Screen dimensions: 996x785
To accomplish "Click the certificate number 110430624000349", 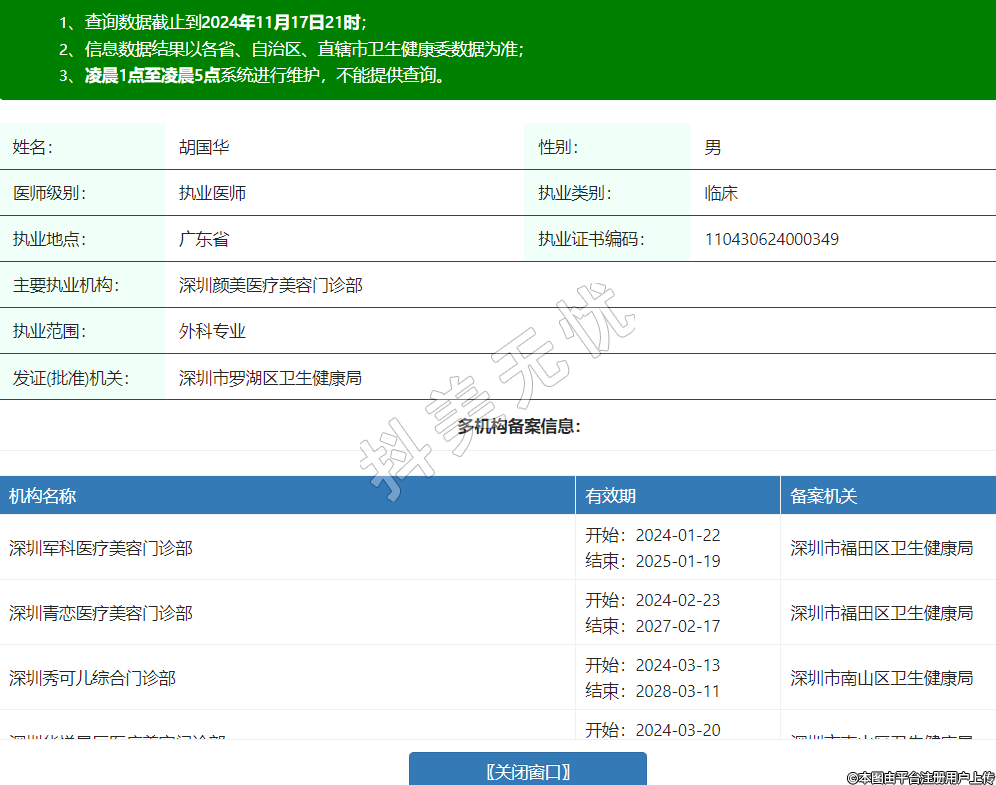I will [771, 239].
